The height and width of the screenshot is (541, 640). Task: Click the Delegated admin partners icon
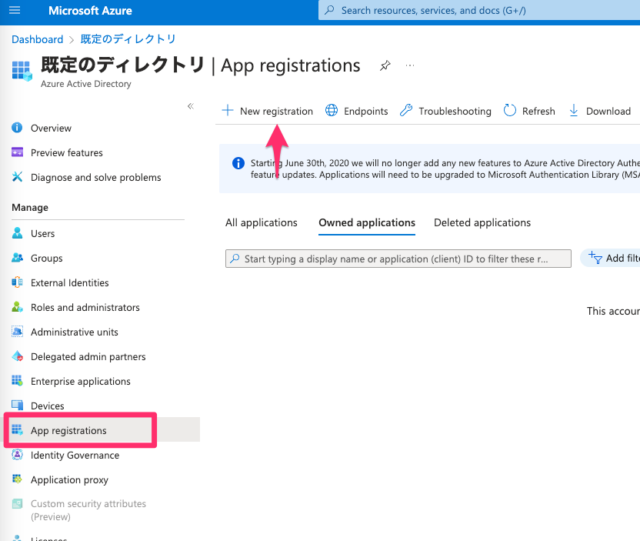(x=17, y=356)
